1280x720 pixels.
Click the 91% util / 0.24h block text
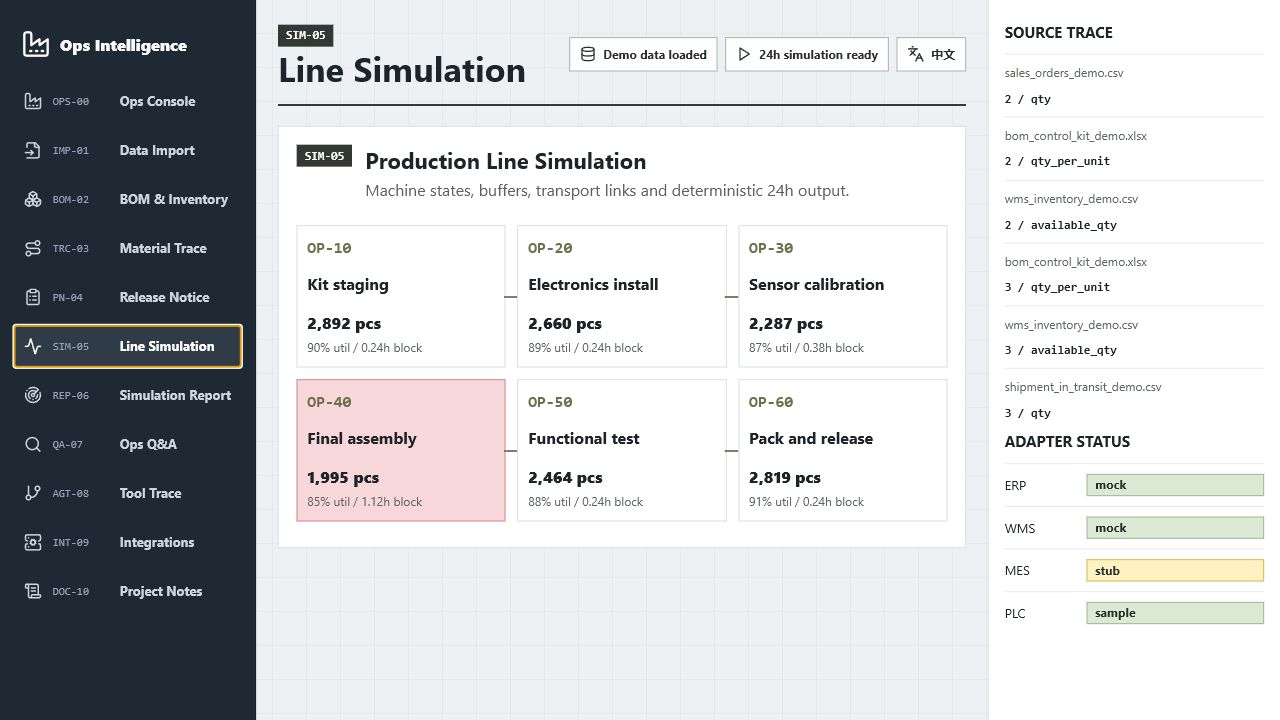point(806,502)
